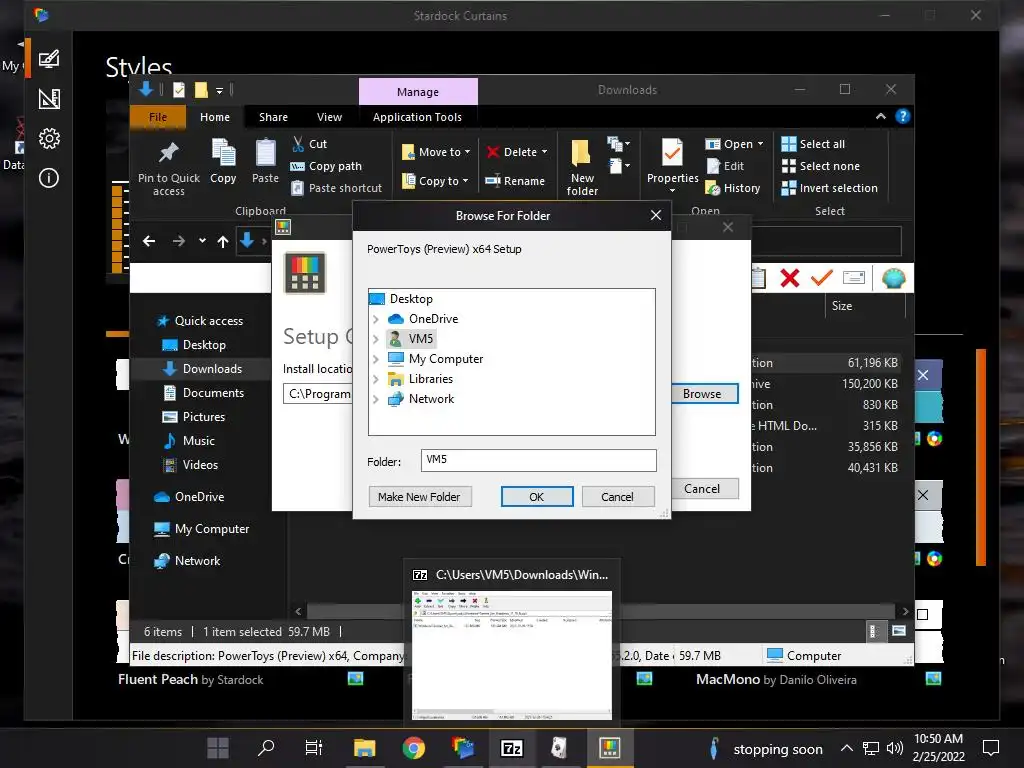Click OK in Browse For Folder dialog
The width and height of the screenshot is (1024, 768).
[x=537, y=497]
